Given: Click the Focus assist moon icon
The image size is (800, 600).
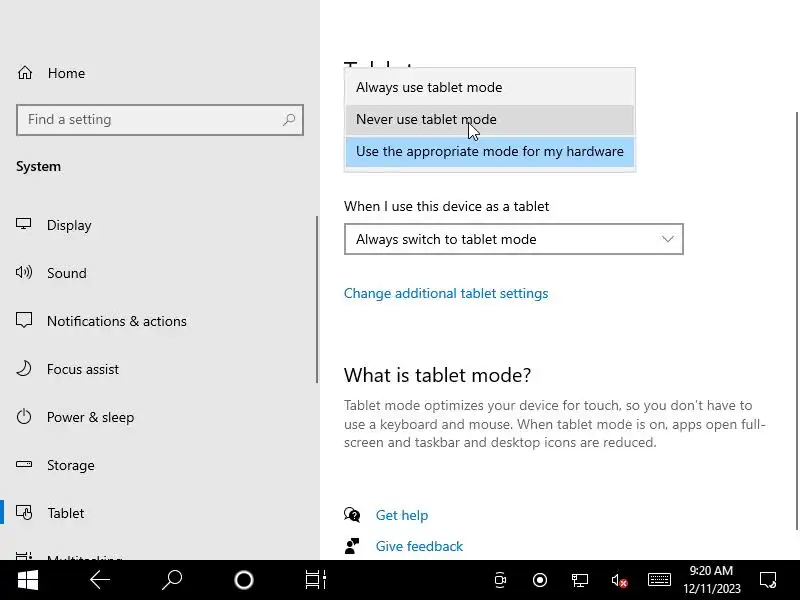Looking at the screenshot, I should click(23, 368).
